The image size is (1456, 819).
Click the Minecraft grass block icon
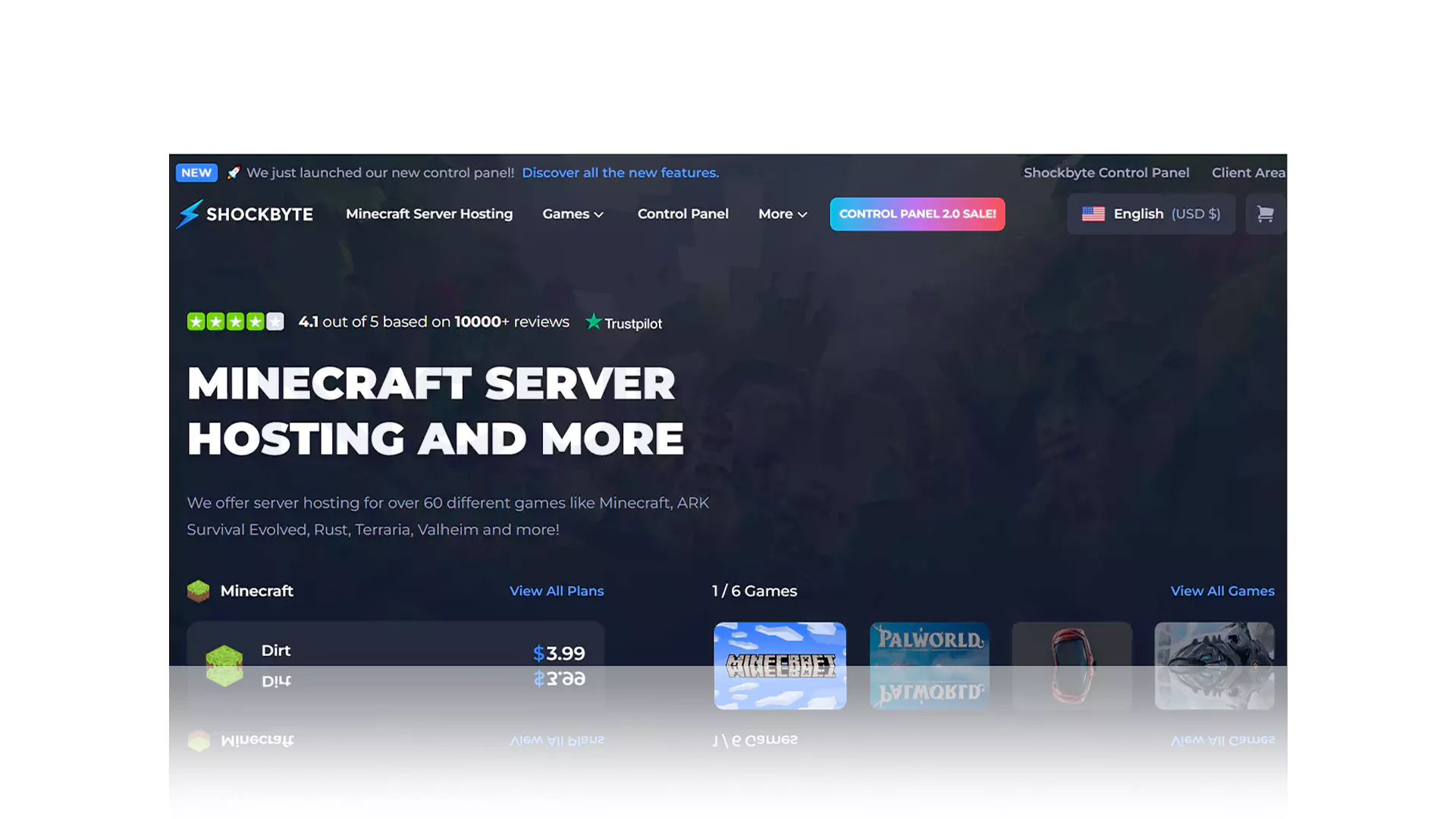199,591
